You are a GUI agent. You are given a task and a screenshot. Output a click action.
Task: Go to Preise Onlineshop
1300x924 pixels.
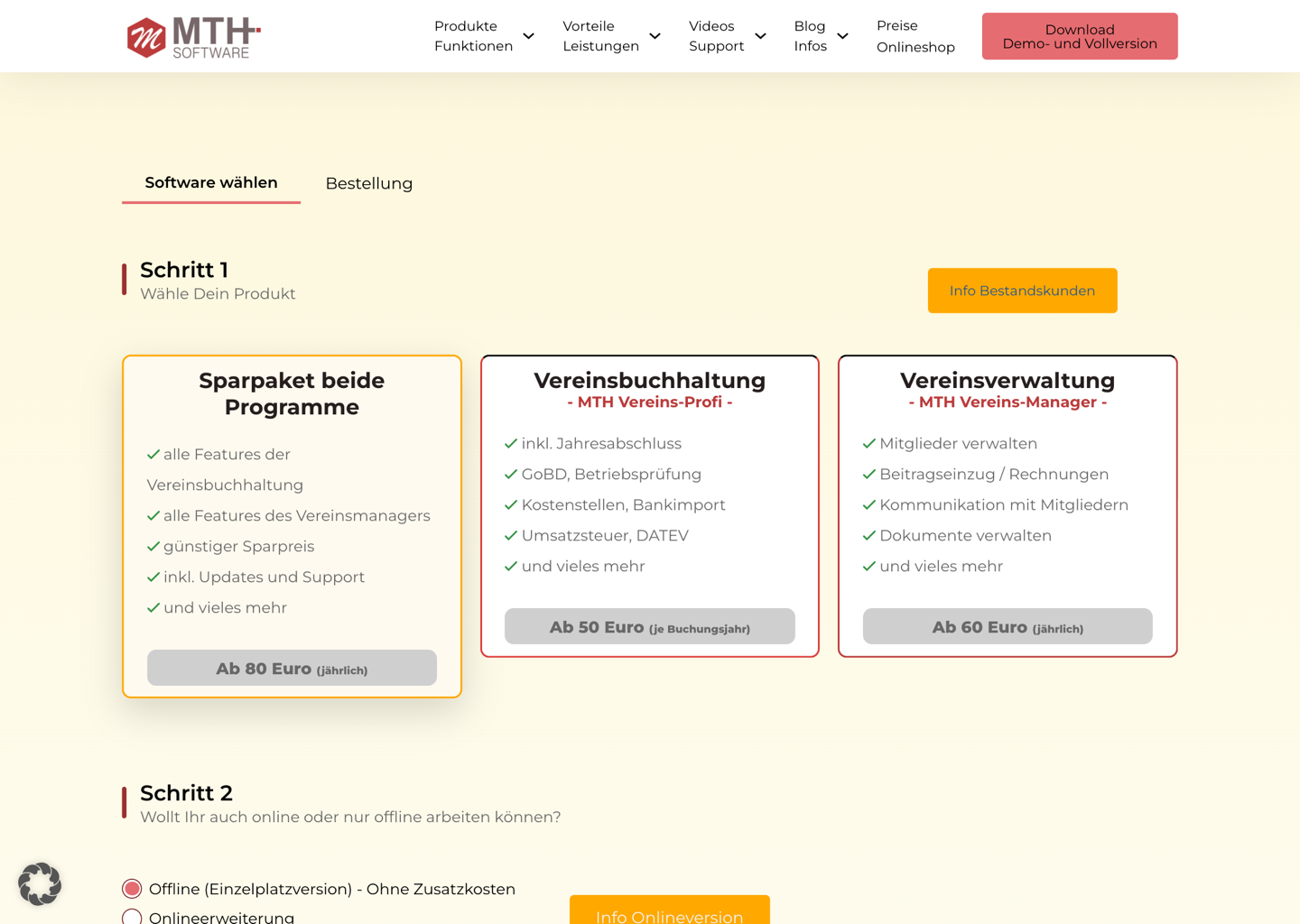[915, 36]
